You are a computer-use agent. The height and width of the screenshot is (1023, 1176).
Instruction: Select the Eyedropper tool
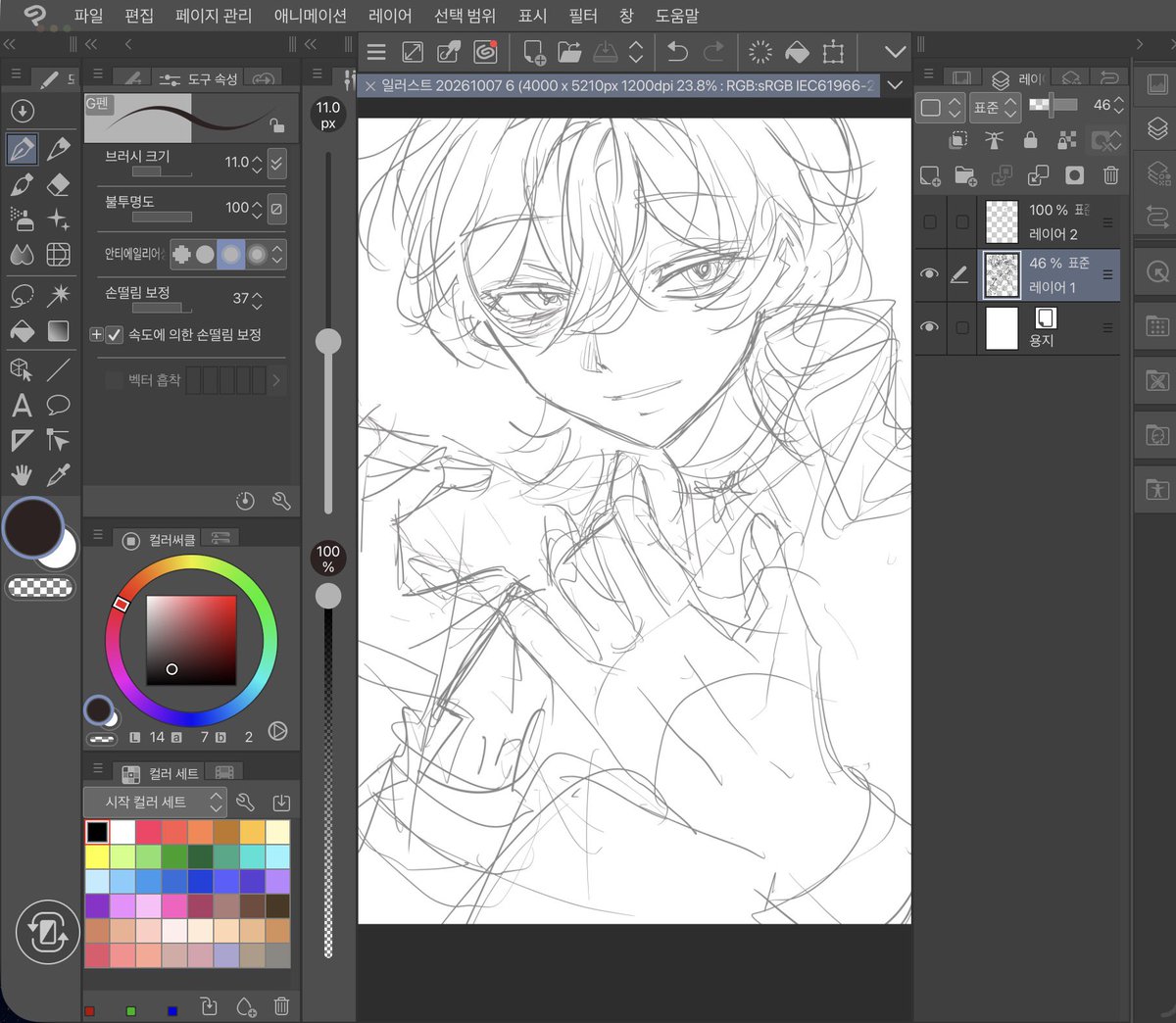point(58,475)
